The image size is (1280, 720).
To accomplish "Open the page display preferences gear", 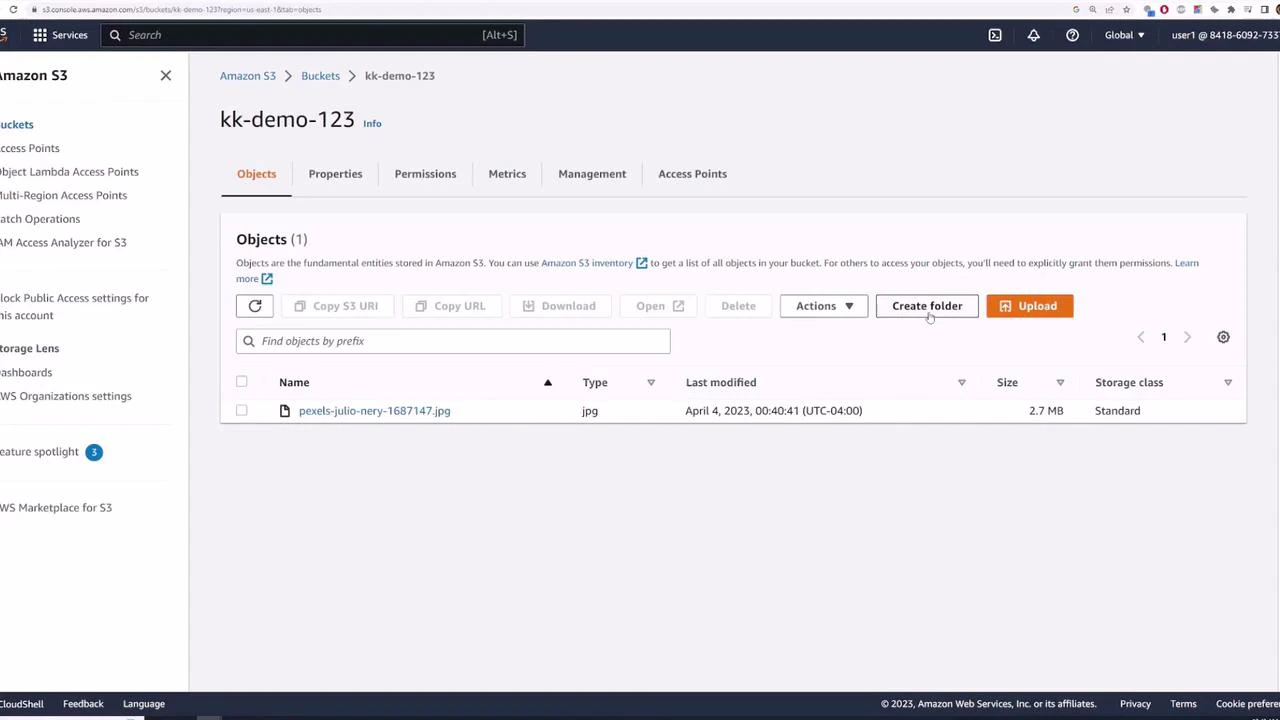I will pos(1223,337).
